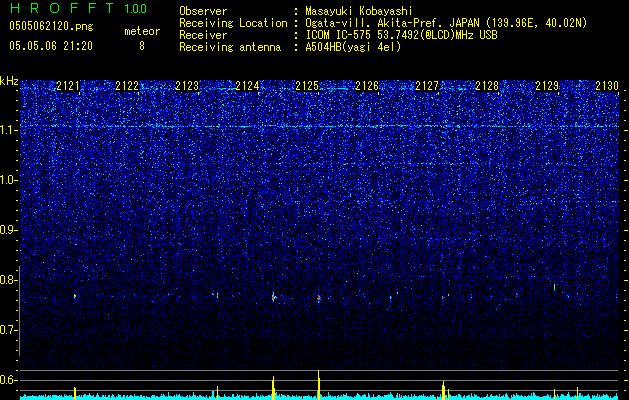Click the 0.7 kHz axis label

coord(9,330)
